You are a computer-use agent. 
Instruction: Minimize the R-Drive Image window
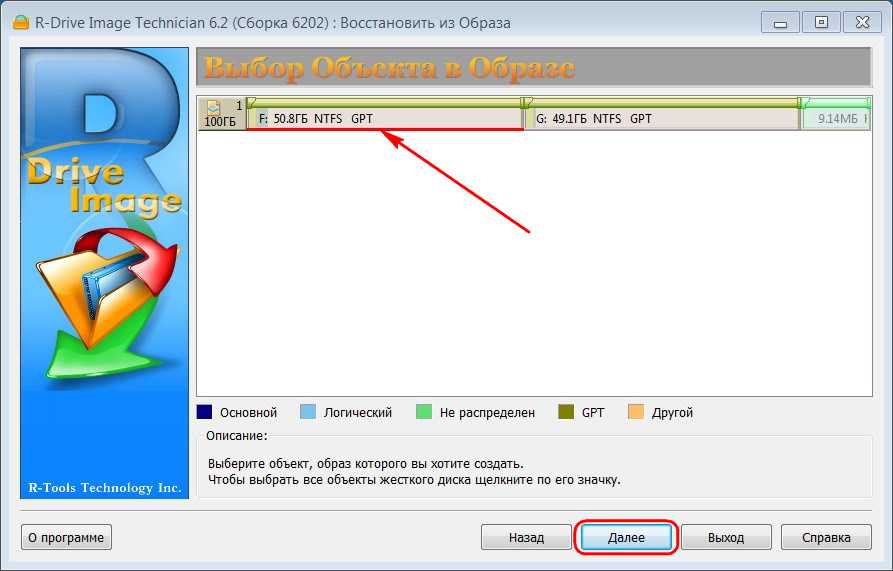click(x=780, y=23)
